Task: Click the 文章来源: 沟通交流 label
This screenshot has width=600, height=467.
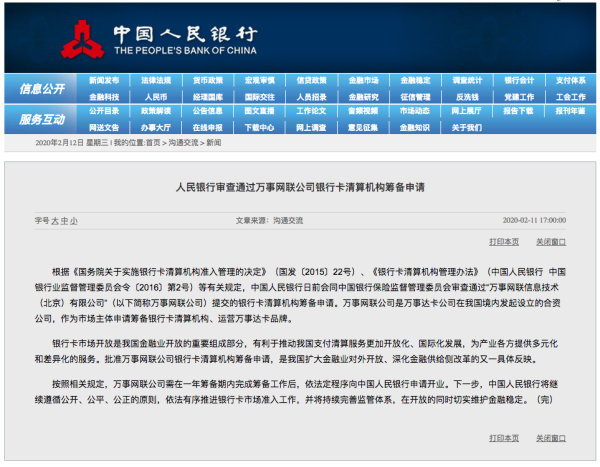Action: (x=269, y=220)
